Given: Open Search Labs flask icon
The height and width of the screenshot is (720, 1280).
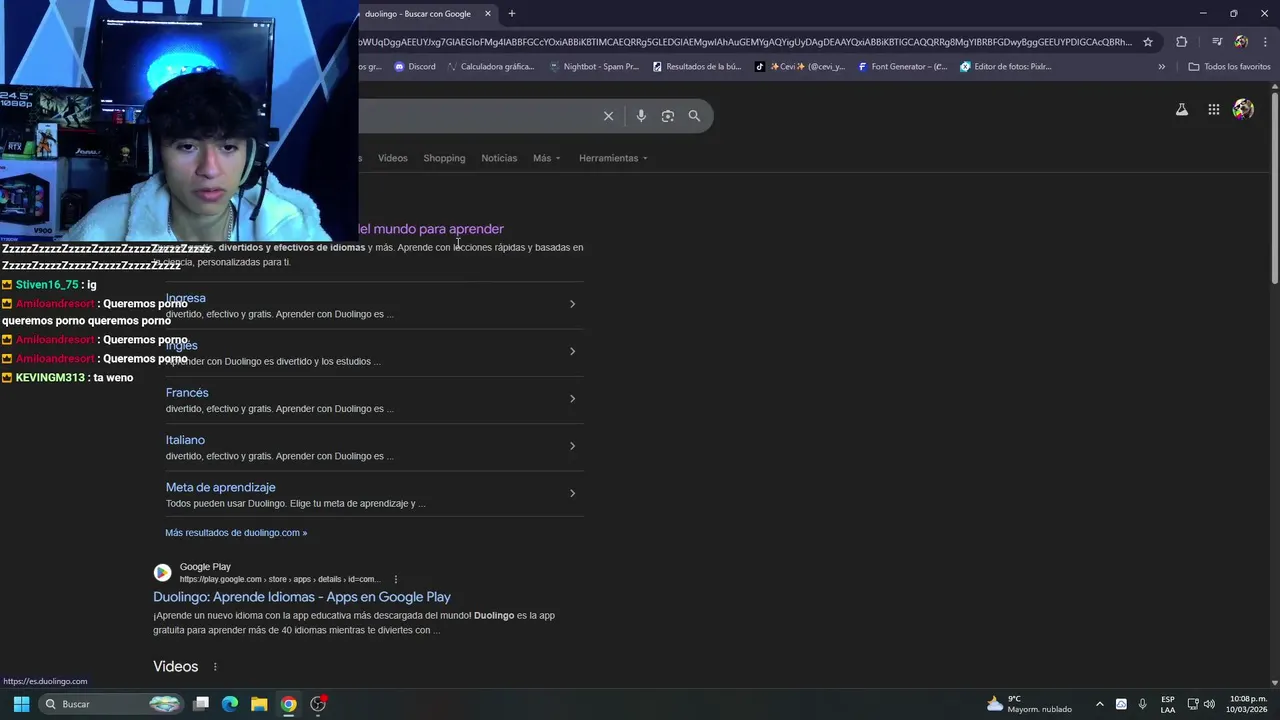Looking at the screenshot, I should (x=1182, y=110).
